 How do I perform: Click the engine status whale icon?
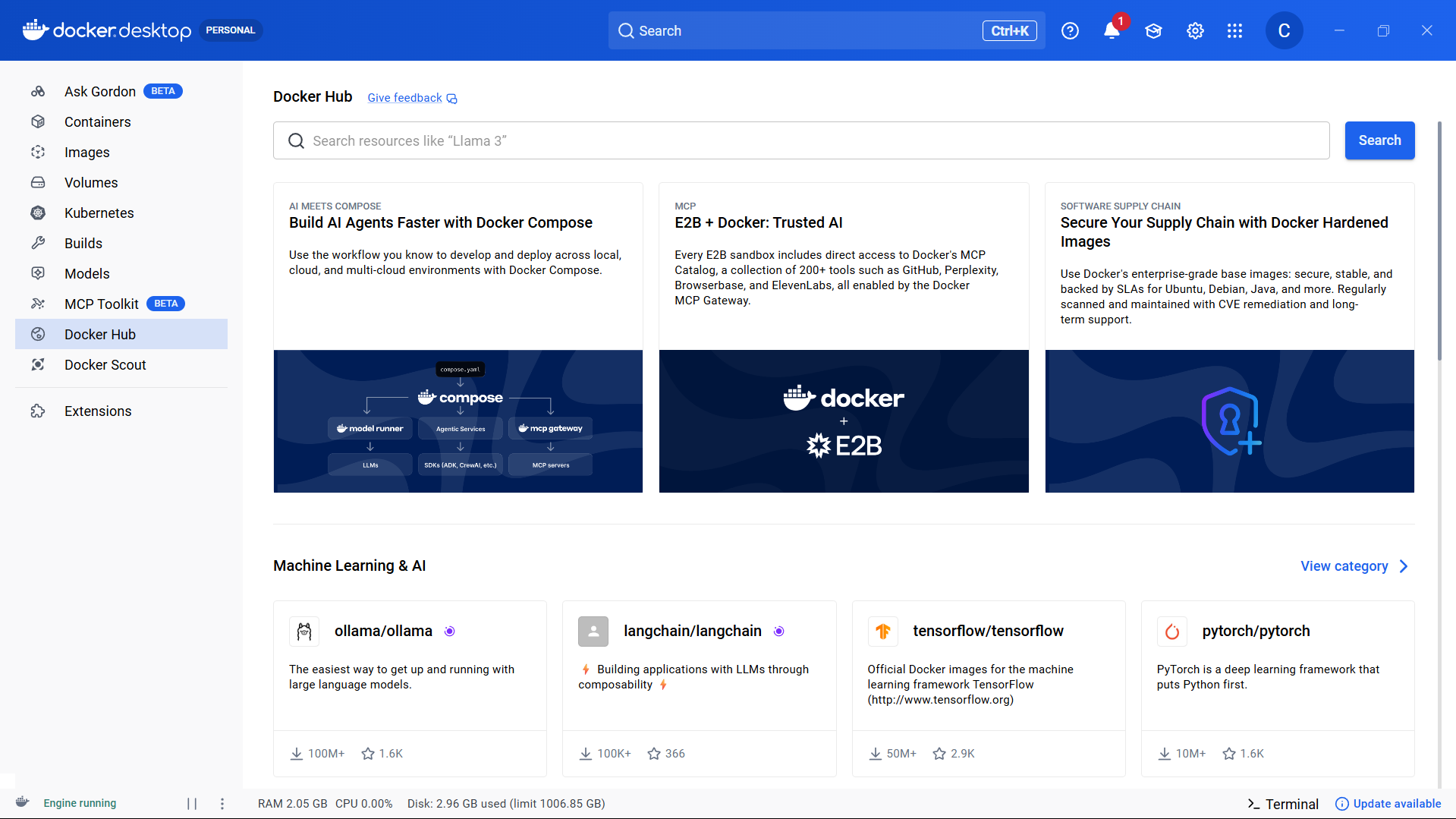23,802
